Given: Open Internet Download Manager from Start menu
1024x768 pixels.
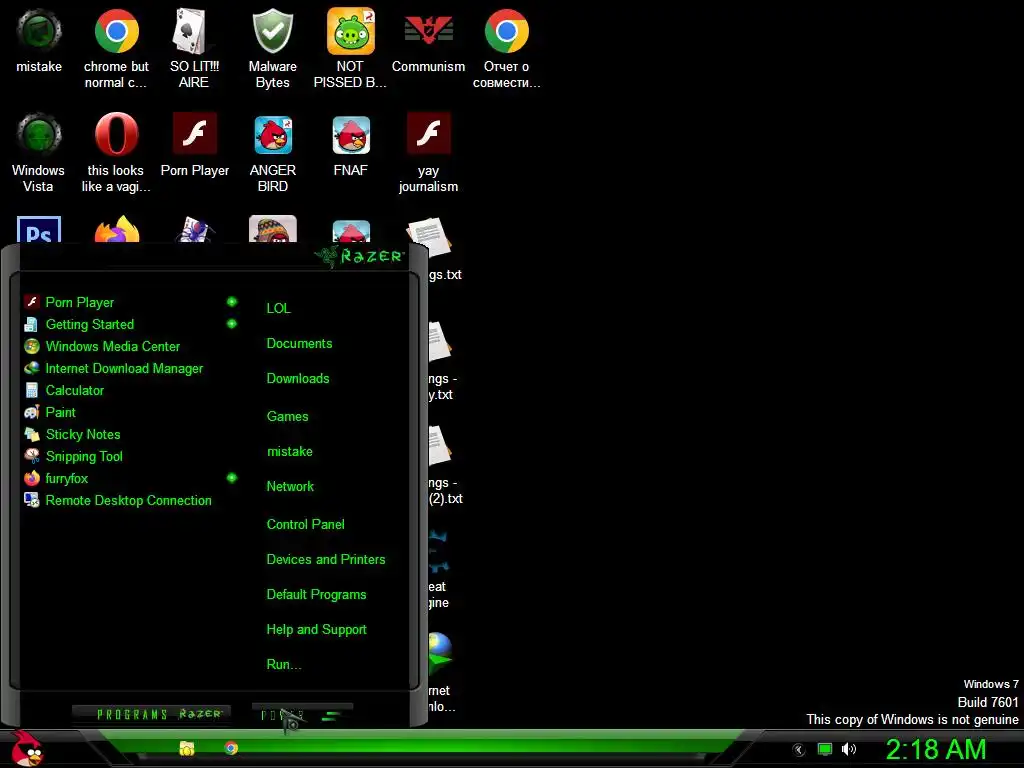Looking at the screenshot, I should [124, 369].
